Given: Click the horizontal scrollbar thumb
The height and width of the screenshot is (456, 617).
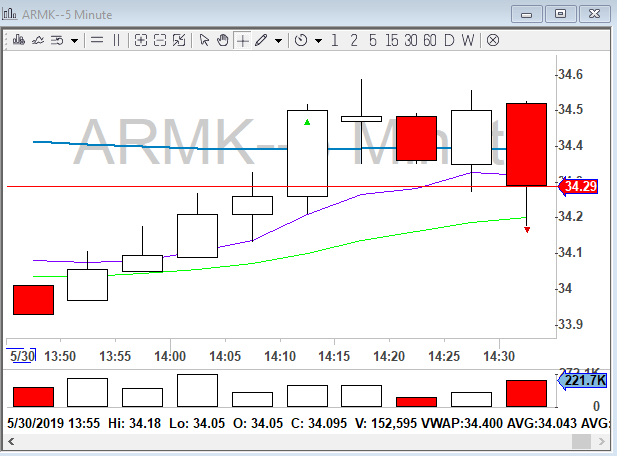Looking at the screenshot, I should tap(581, 441).
